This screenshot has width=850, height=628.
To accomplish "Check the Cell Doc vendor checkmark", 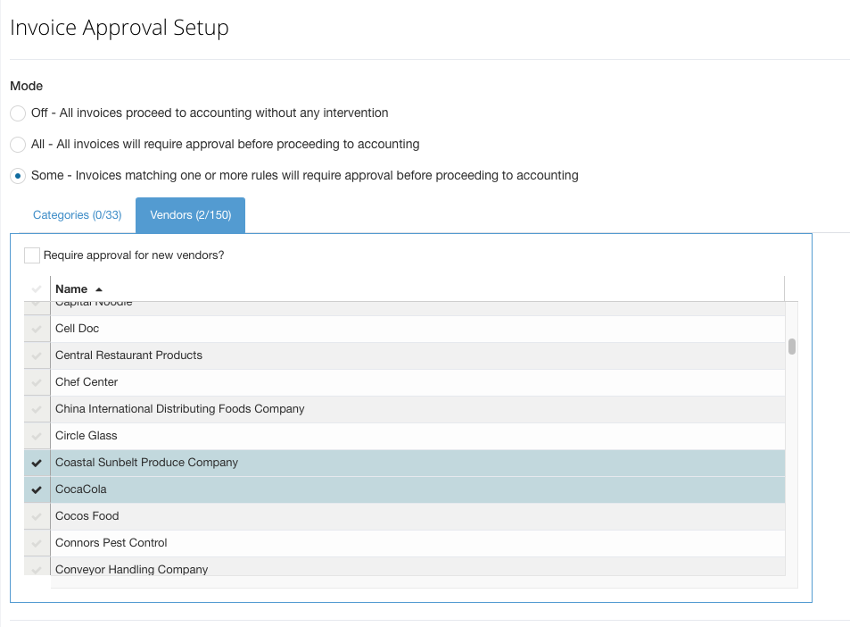I will [x=37, y=329].
